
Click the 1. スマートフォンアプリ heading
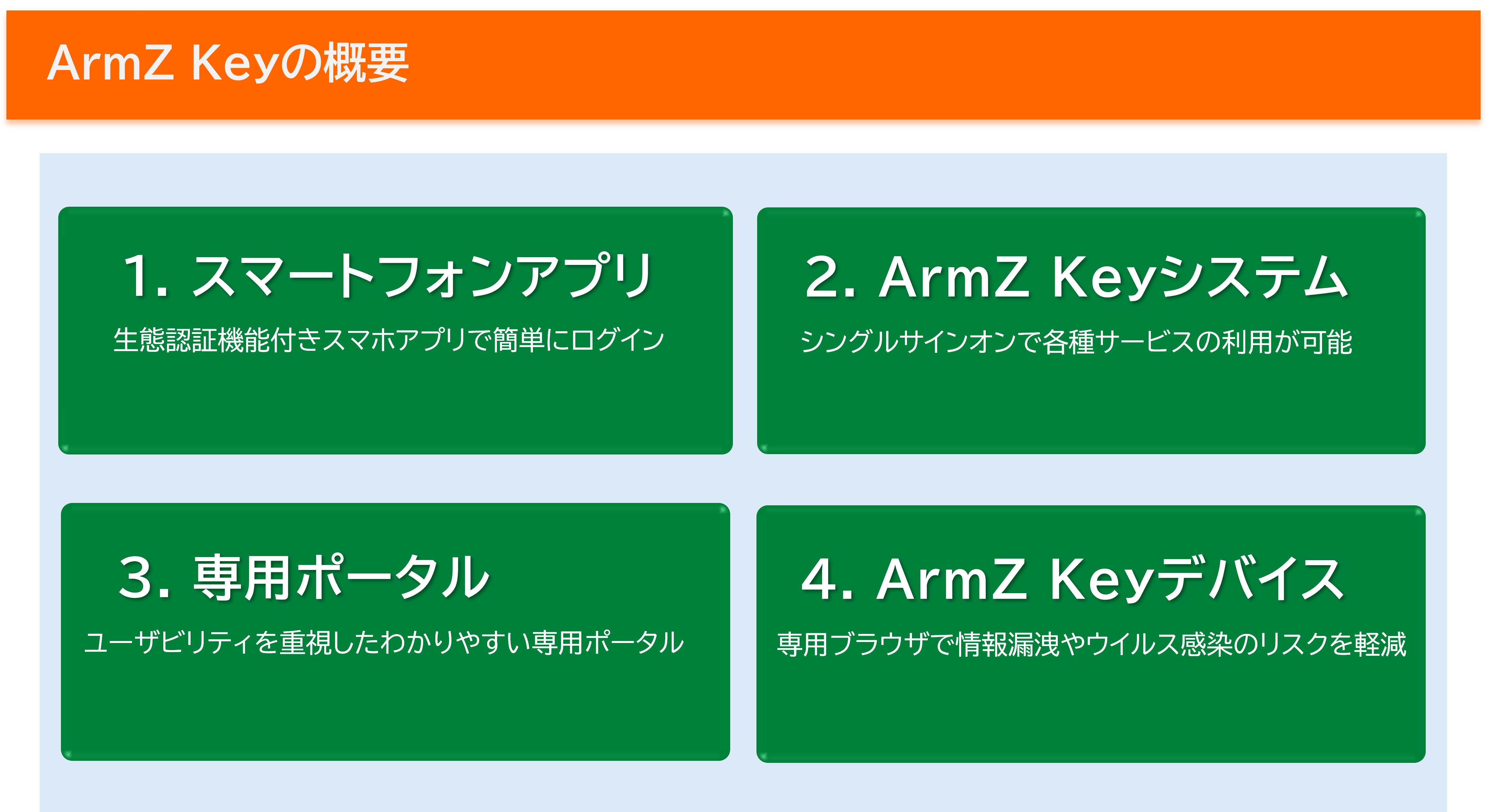pyautogui.click(x=388, y=276)
